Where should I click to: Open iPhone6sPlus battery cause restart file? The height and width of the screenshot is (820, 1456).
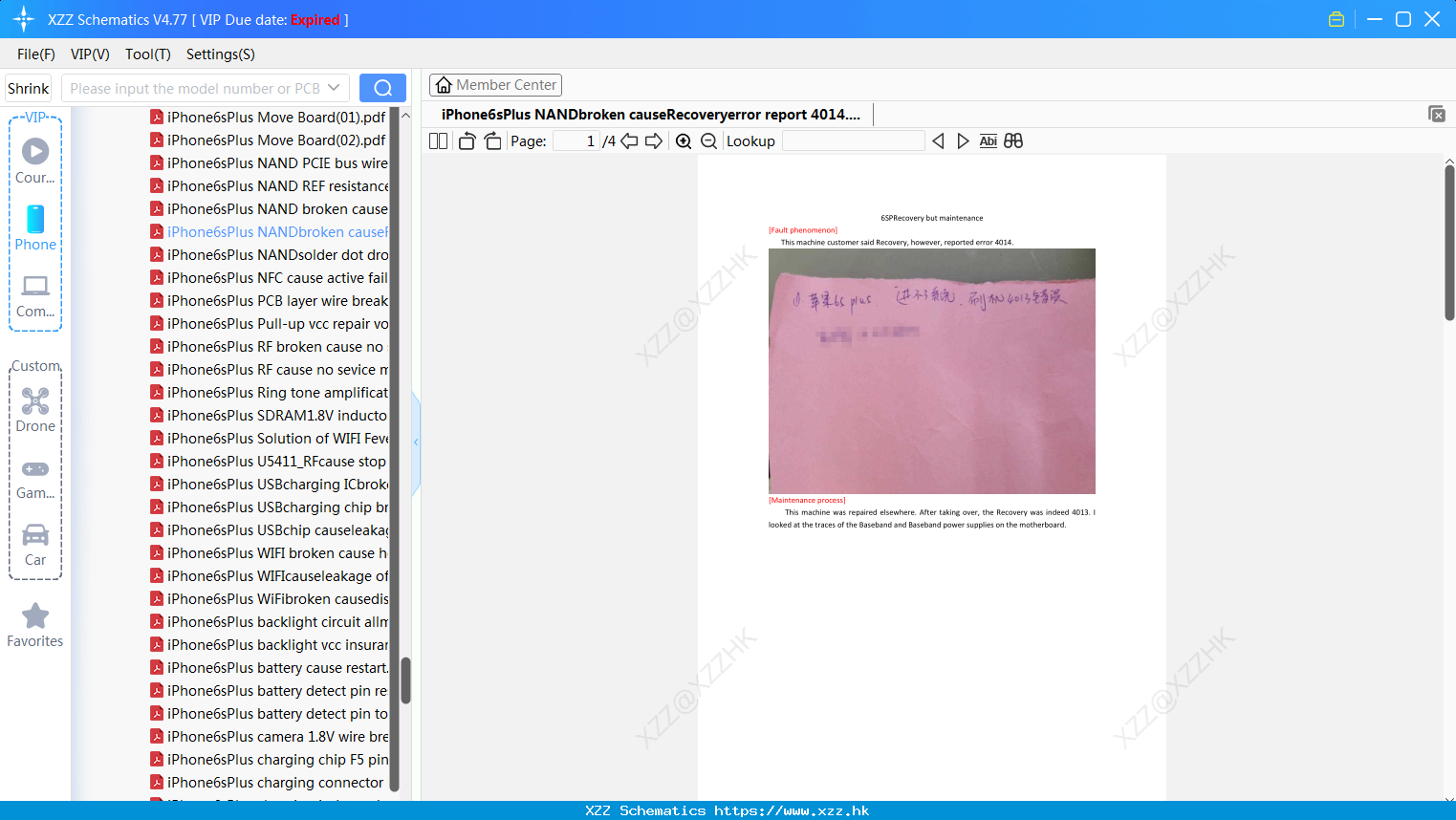269,668
